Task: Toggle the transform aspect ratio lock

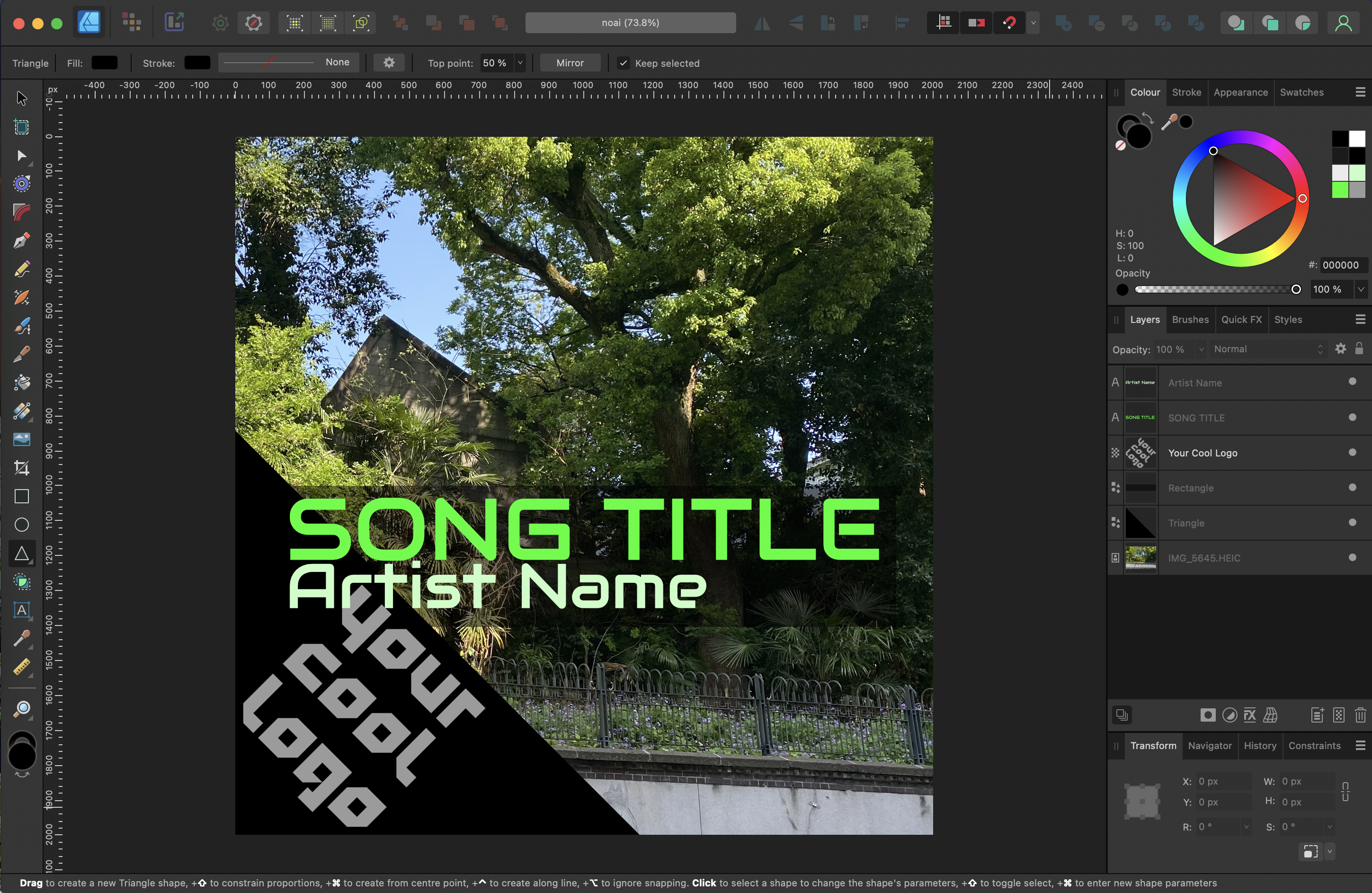Action: (x=1345, y=791)
